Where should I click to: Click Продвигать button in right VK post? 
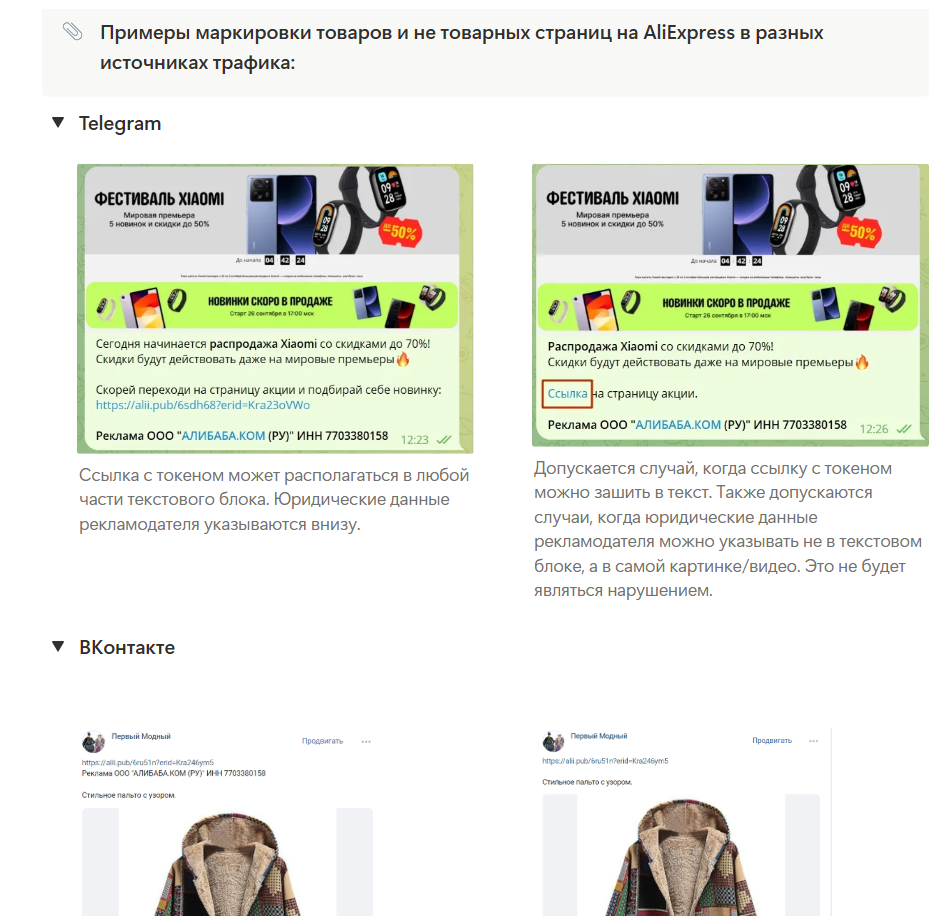point(772,741)
